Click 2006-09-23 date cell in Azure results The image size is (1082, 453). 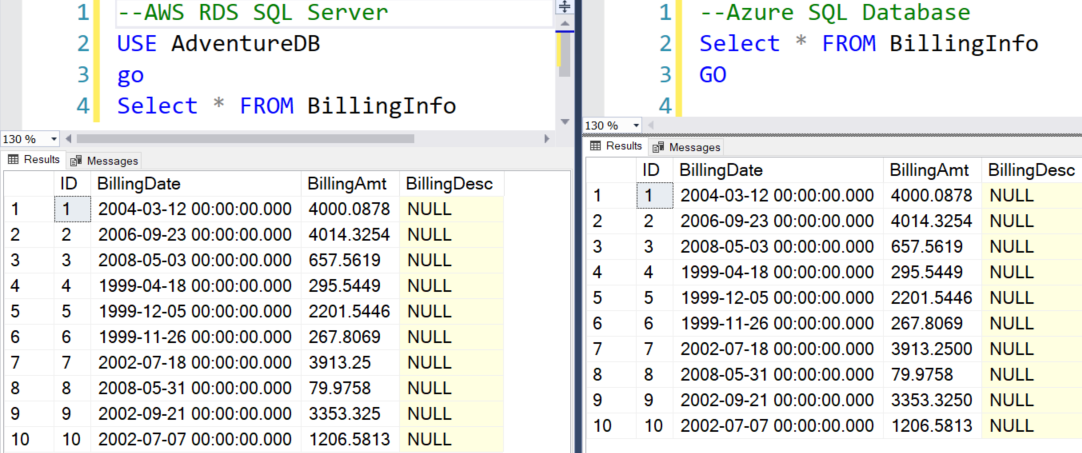(778, 221)
